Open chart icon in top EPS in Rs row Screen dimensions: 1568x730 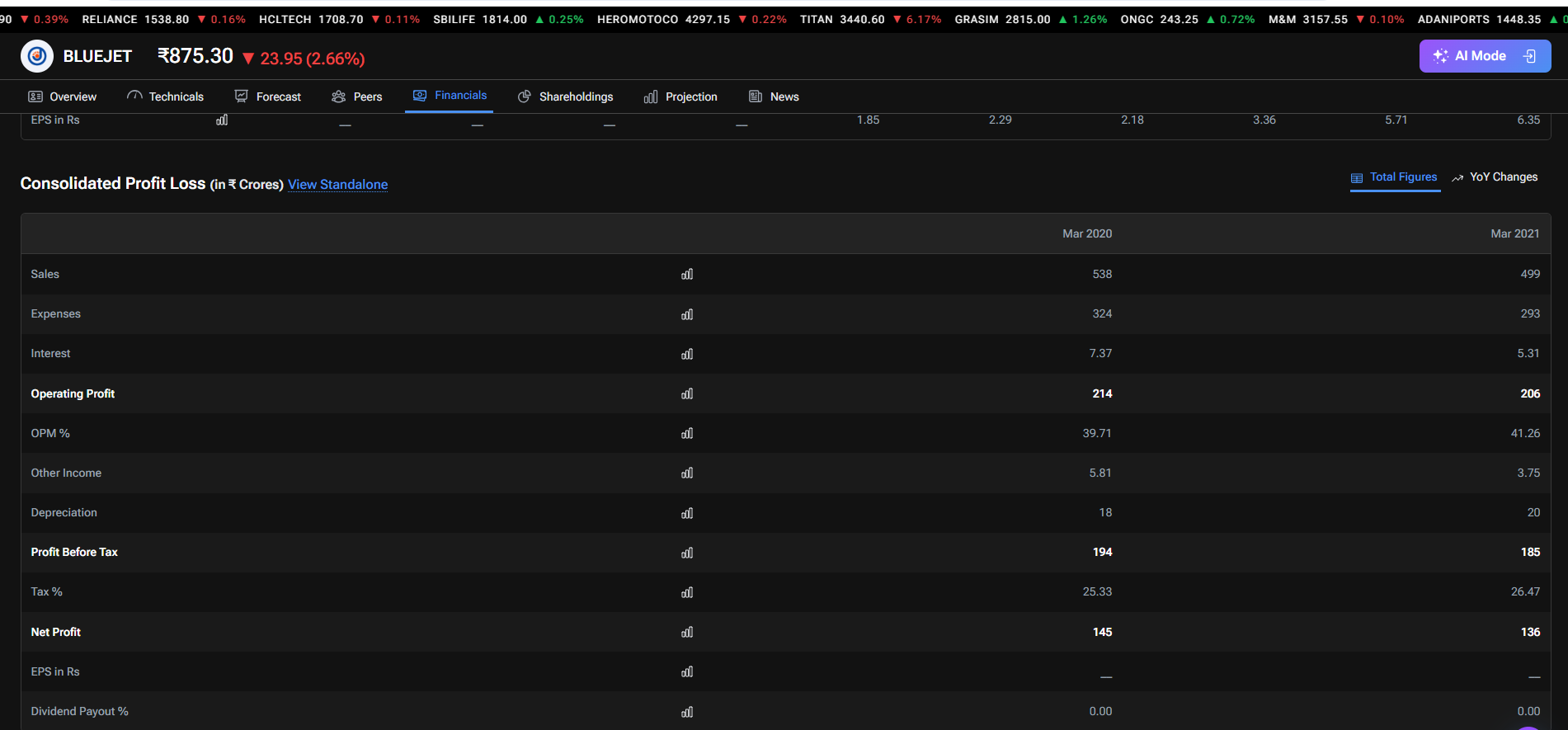[x=222, y=120]
